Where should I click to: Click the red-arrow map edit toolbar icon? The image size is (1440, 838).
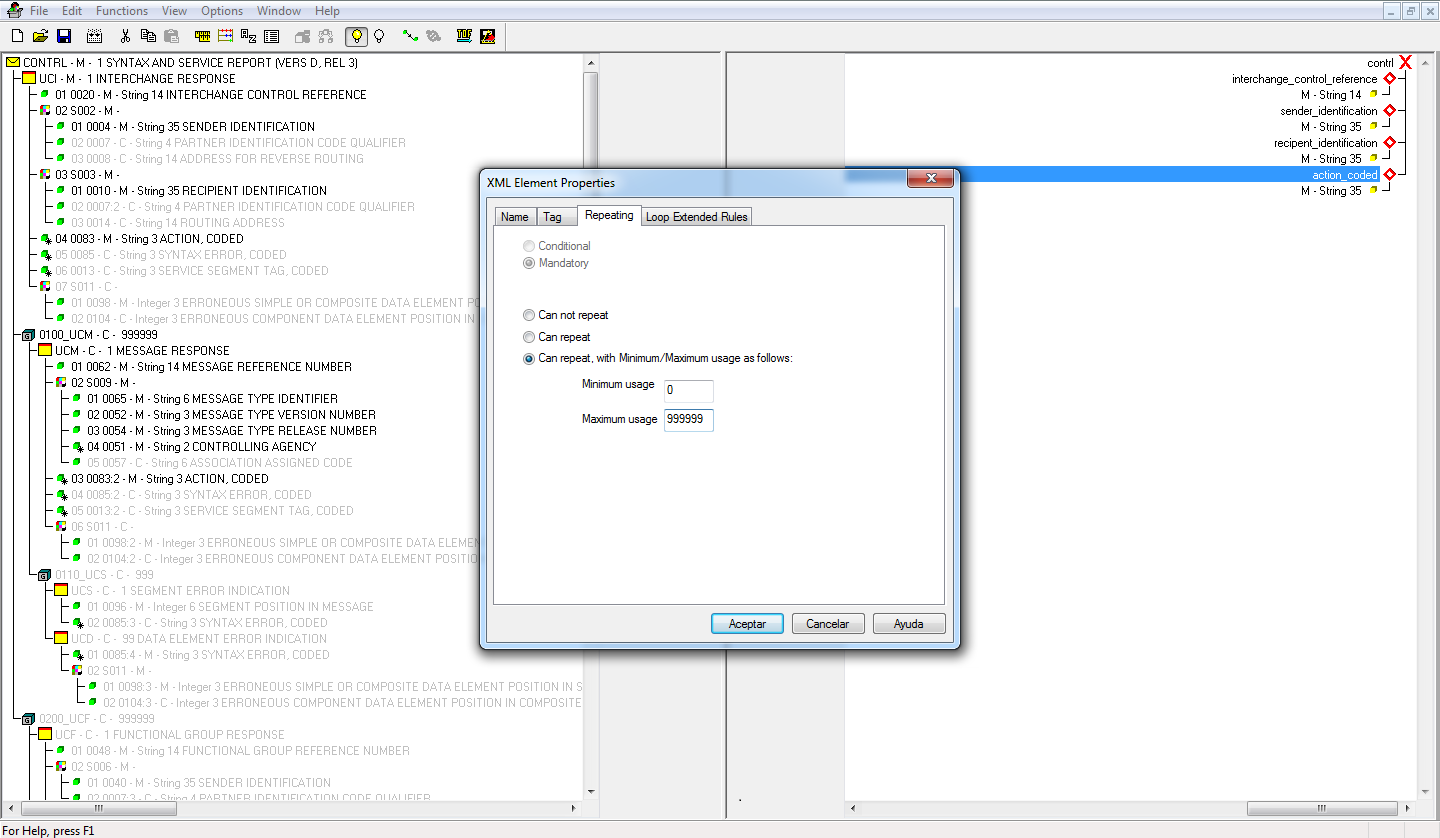pos(487,36)
